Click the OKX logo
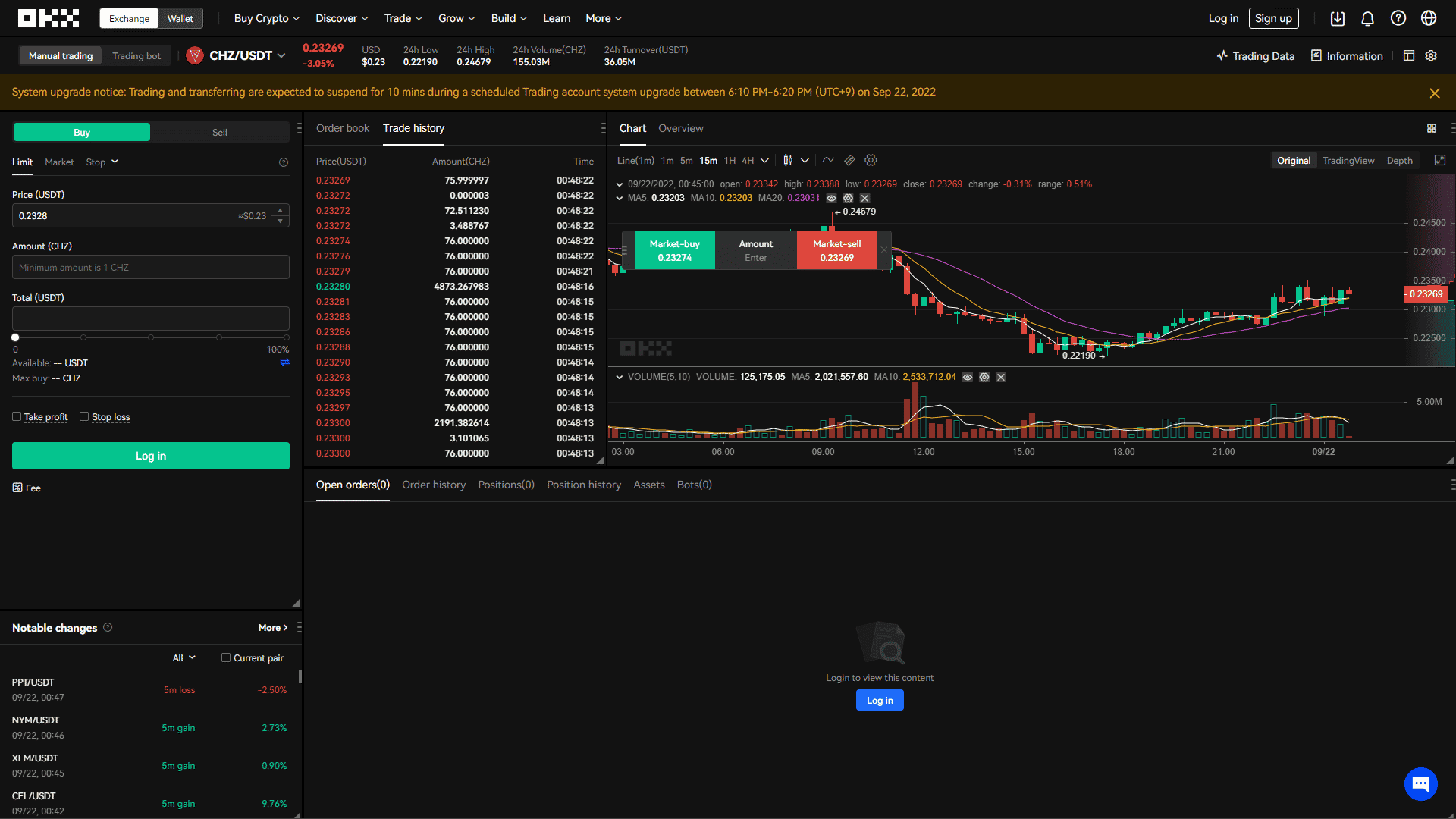This screenshot has width=1456, height=819. click(49, 18)
